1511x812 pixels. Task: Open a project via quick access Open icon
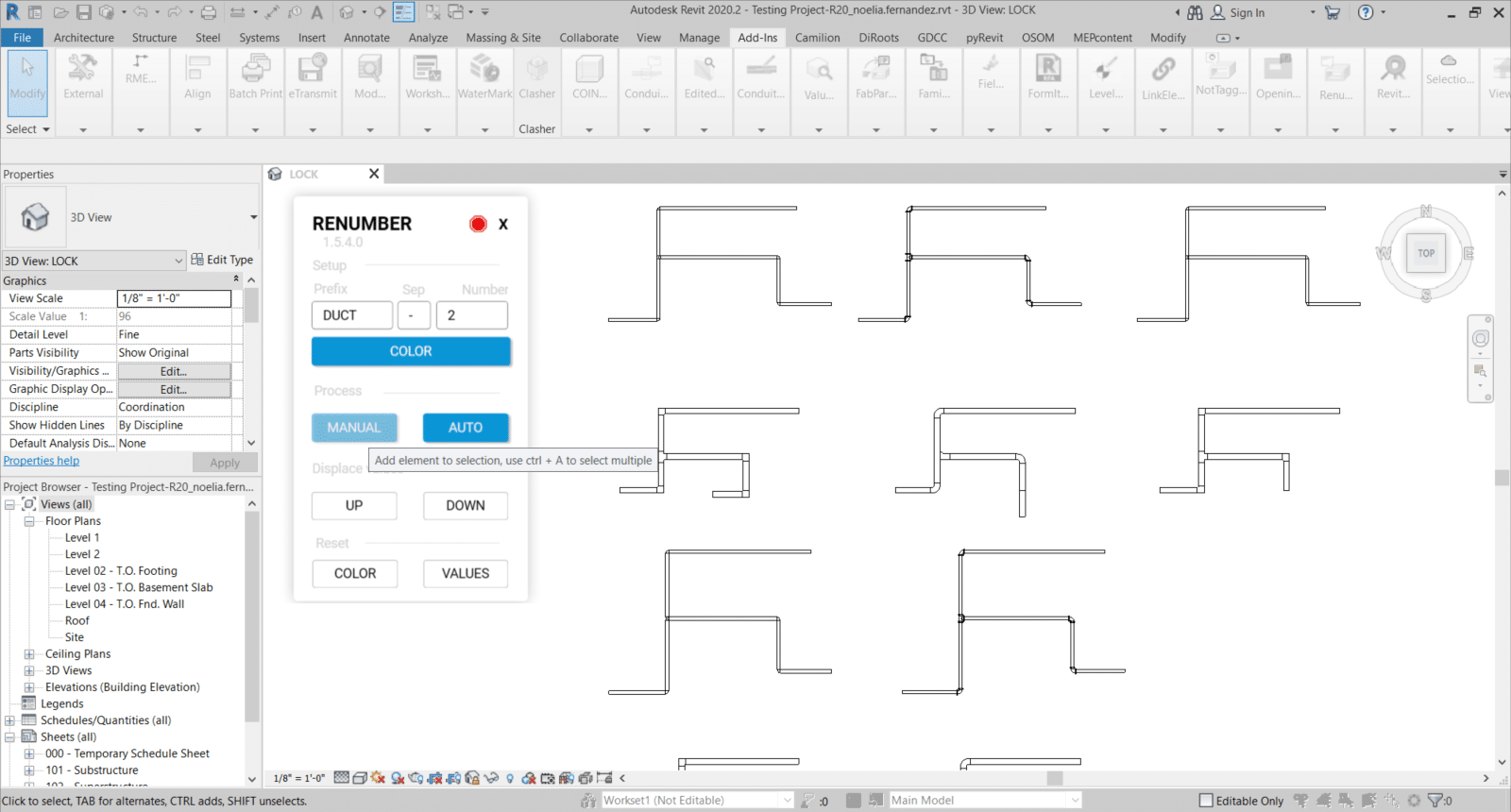[x=60, y=12]
